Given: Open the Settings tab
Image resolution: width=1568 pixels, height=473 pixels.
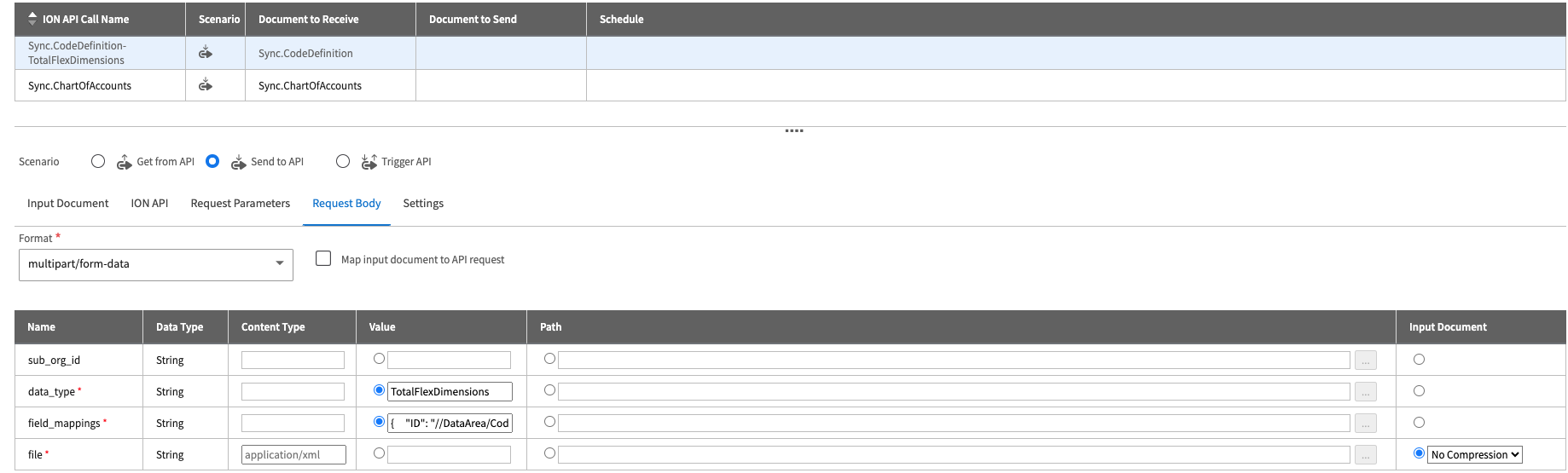Looking at the screenshot, I should coord(423,204).
